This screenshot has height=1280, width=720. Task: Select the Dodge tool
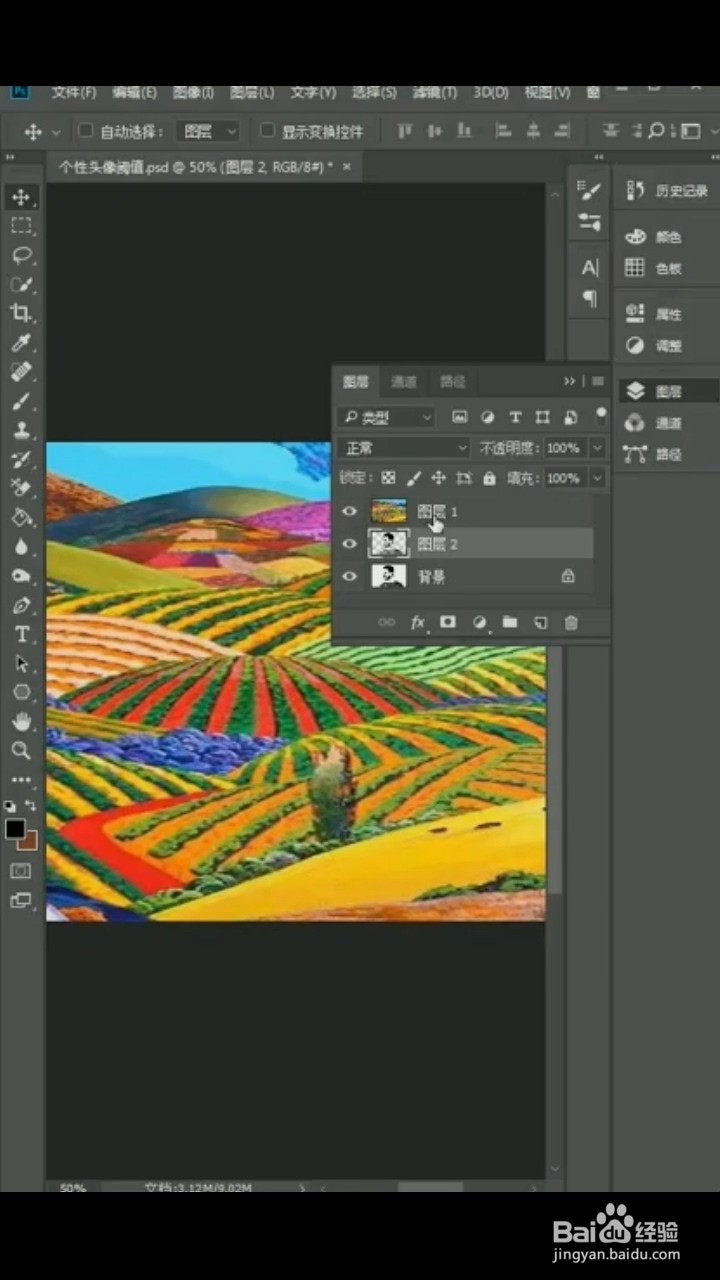coord(21,576)
